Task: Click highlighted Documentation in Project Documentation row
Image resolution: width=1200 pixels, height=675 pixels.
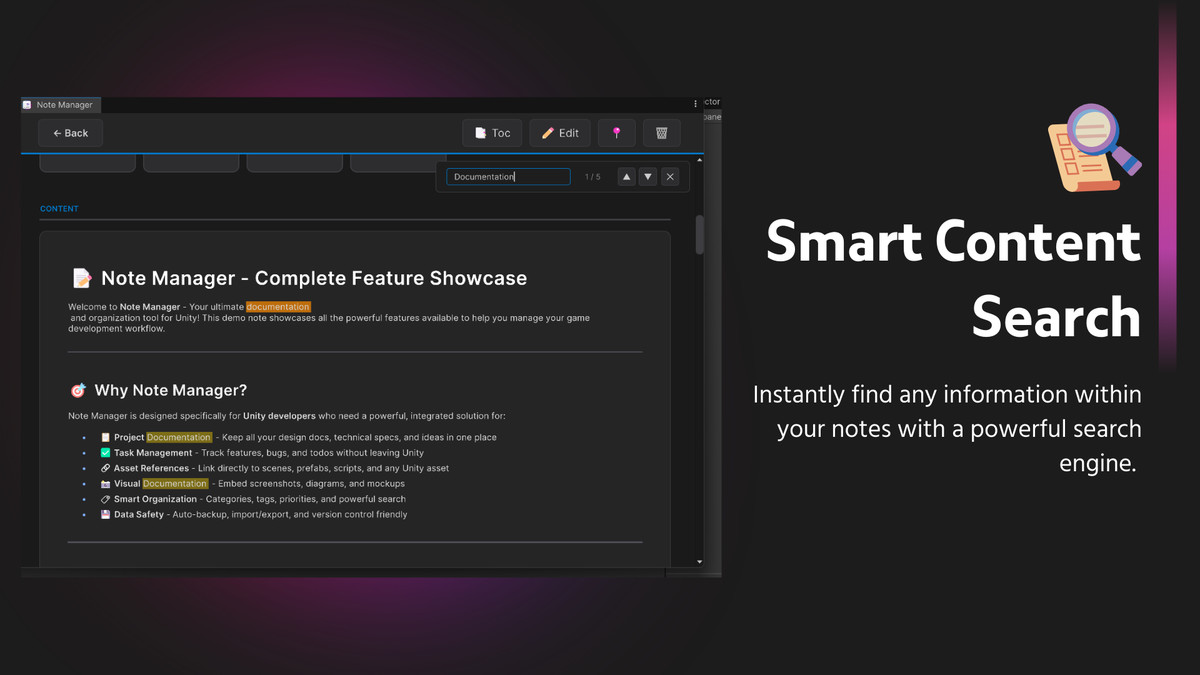Action: 179,437
